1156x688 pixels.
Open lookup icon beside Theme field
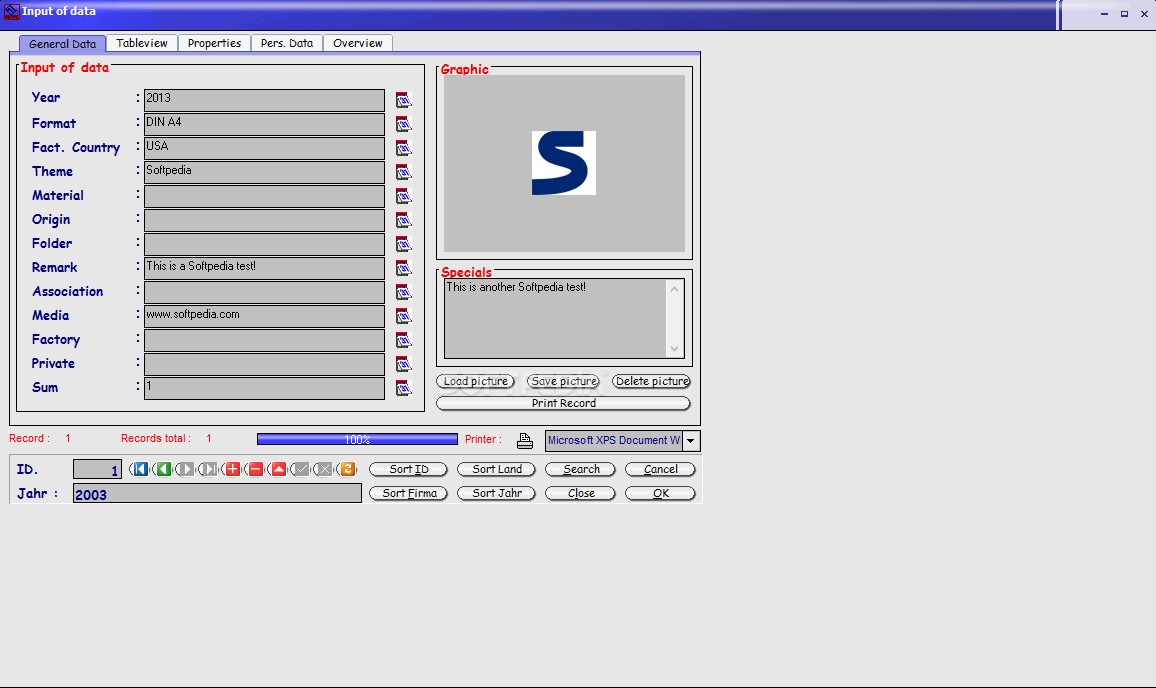(x=403, y=172)
